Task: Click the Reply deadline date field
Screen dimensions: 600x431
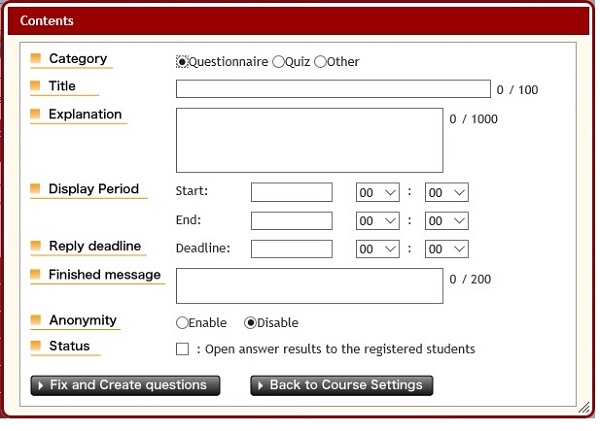Action: [291, 249]
